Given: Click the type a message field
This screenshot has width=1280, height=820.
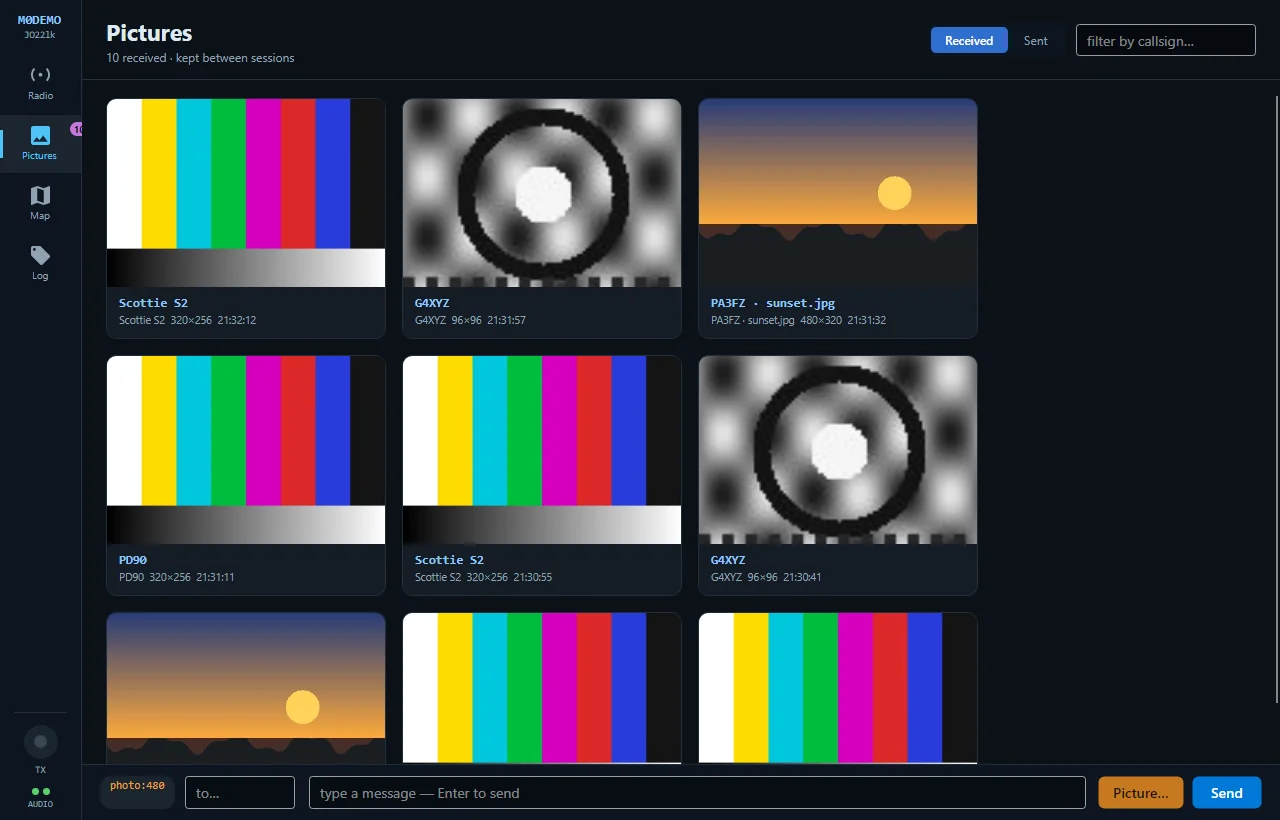Looking at the screenshot, I should pyautogui.click(x=697, y=792).
